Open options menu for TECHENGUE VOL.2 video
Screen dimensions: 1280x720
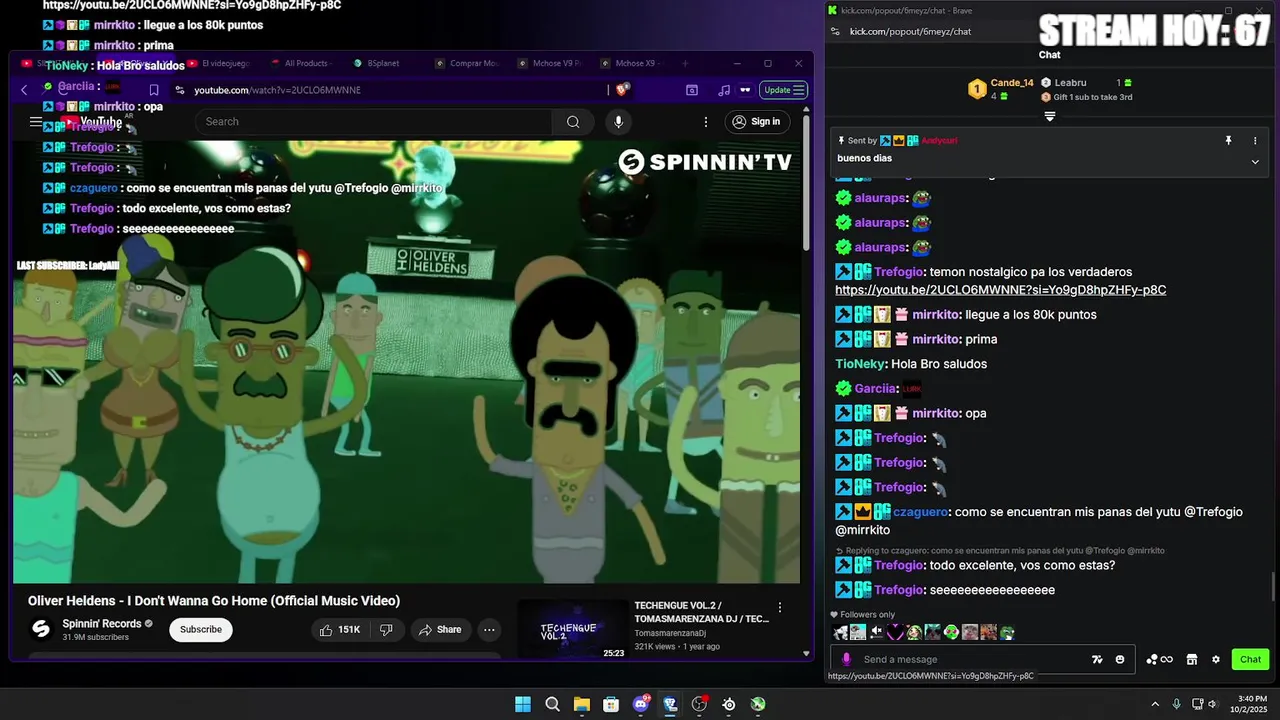(x=780, y=607)
